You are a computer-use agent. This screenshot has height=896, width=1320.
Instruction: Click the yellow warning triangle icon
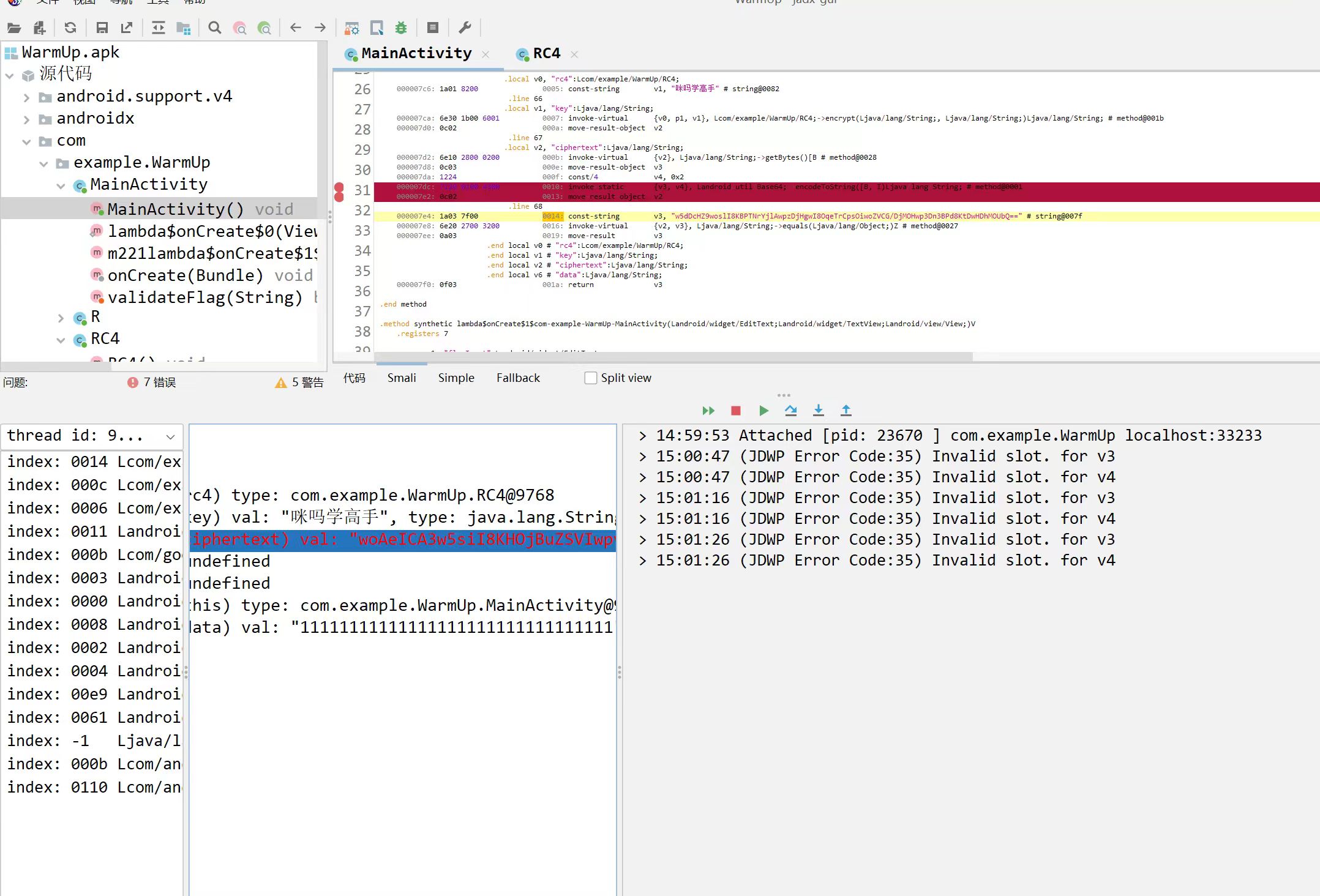tap(281, 383)
